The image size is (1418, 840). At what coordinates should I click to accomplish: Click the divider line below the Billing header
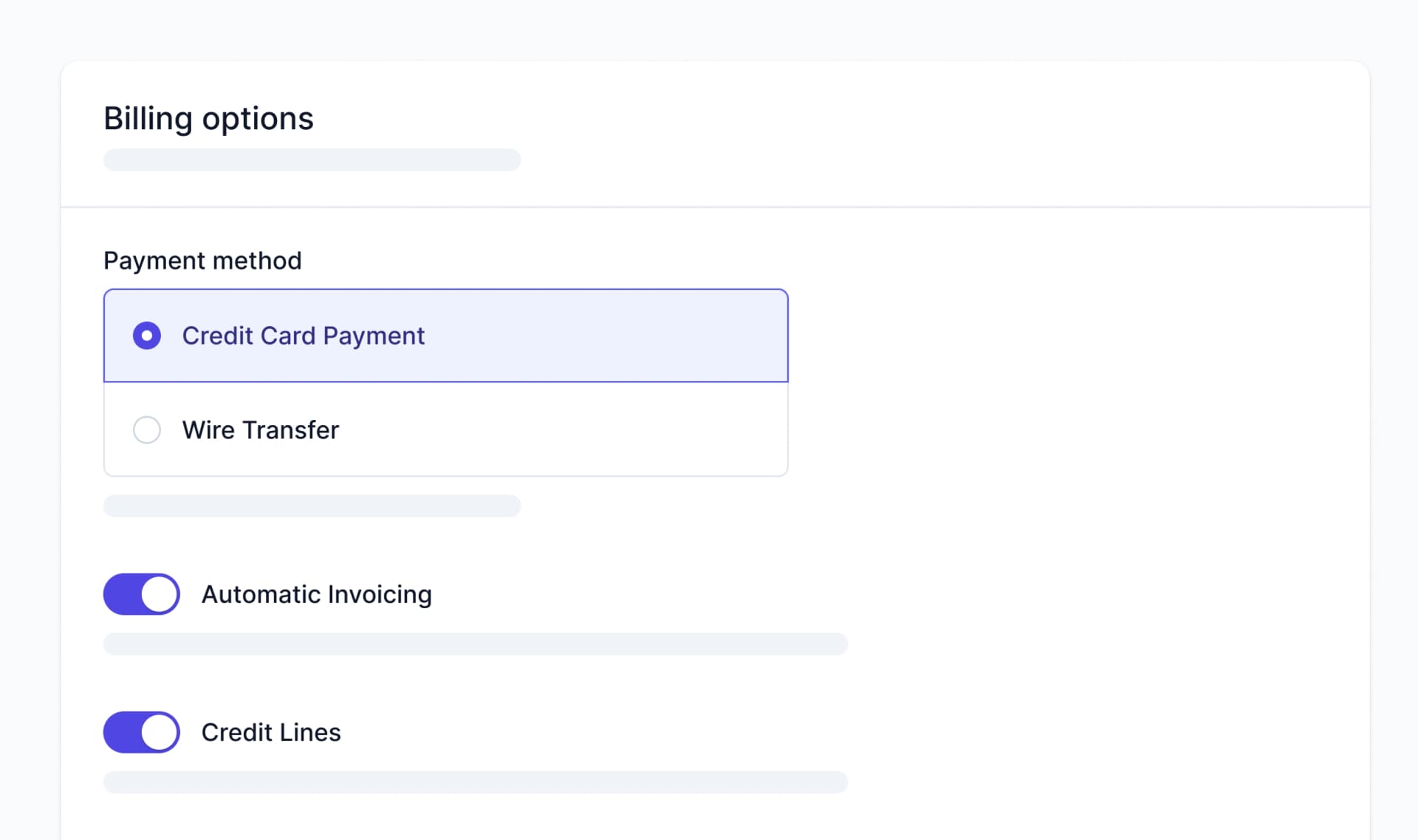coord(715,207)
